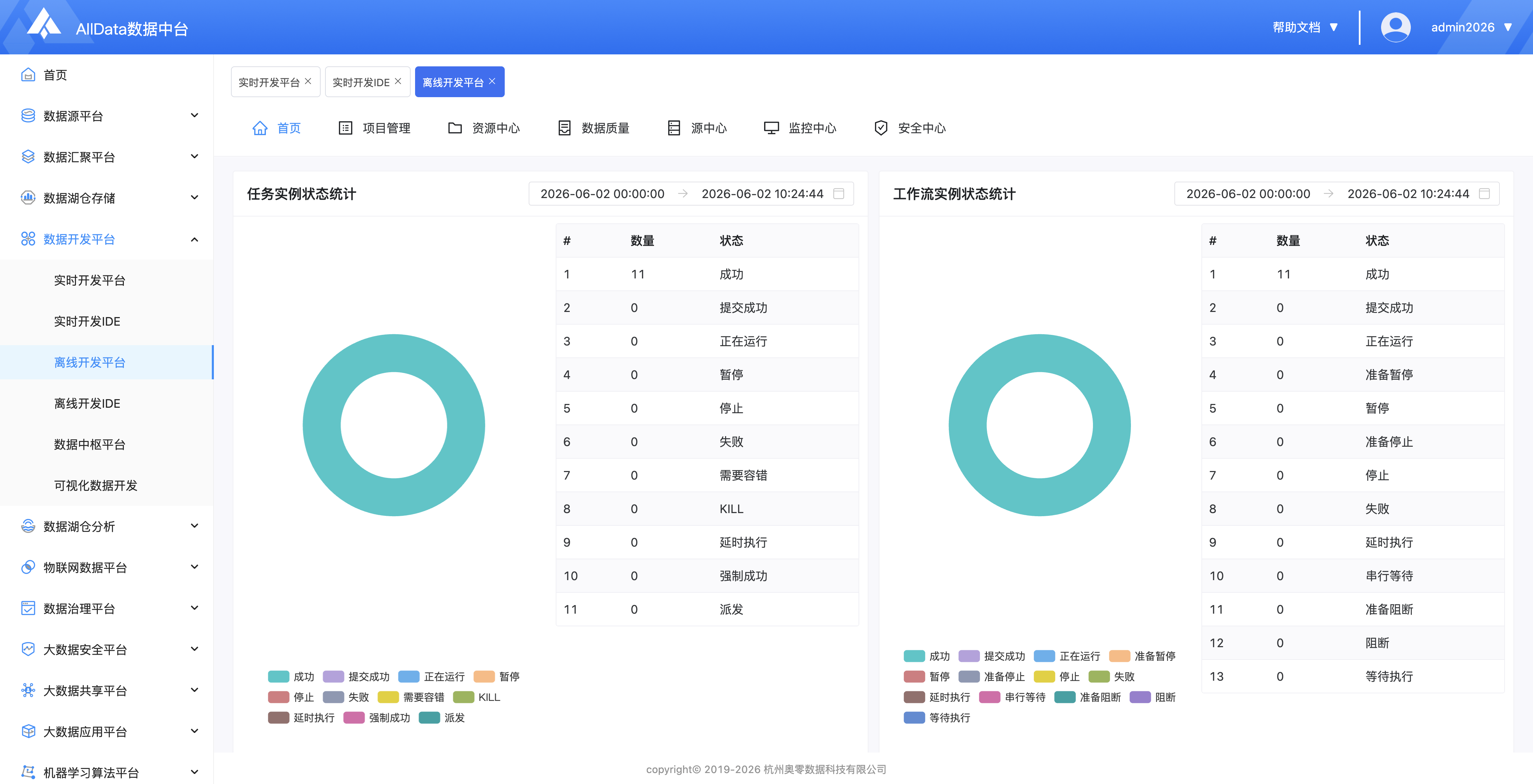Open 实时开发平台 in sidebar submenu
The image size is (1533, 784).
106,280
